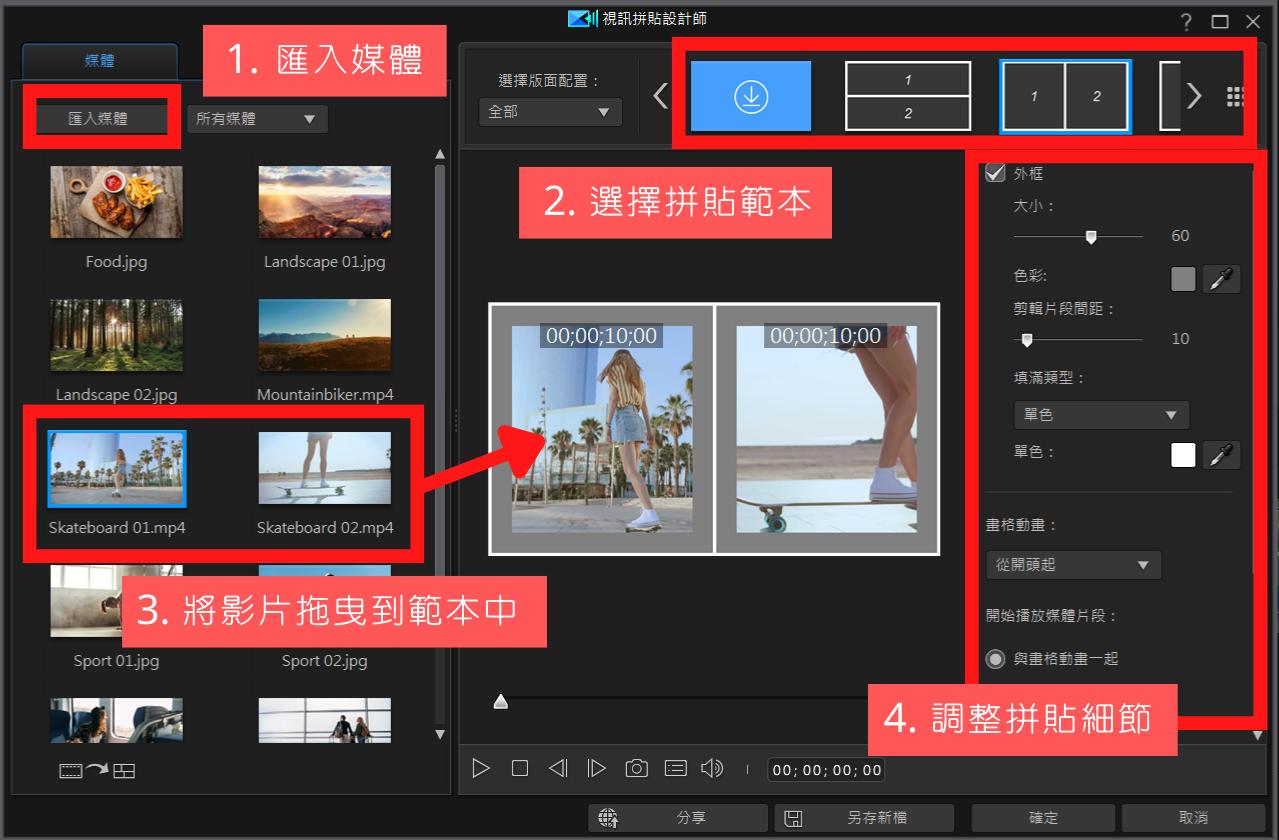Screen dimensions: 1279x840
Task: Pick border color with the 色彩 eyedropper
Action: [x=1221, y=279]
